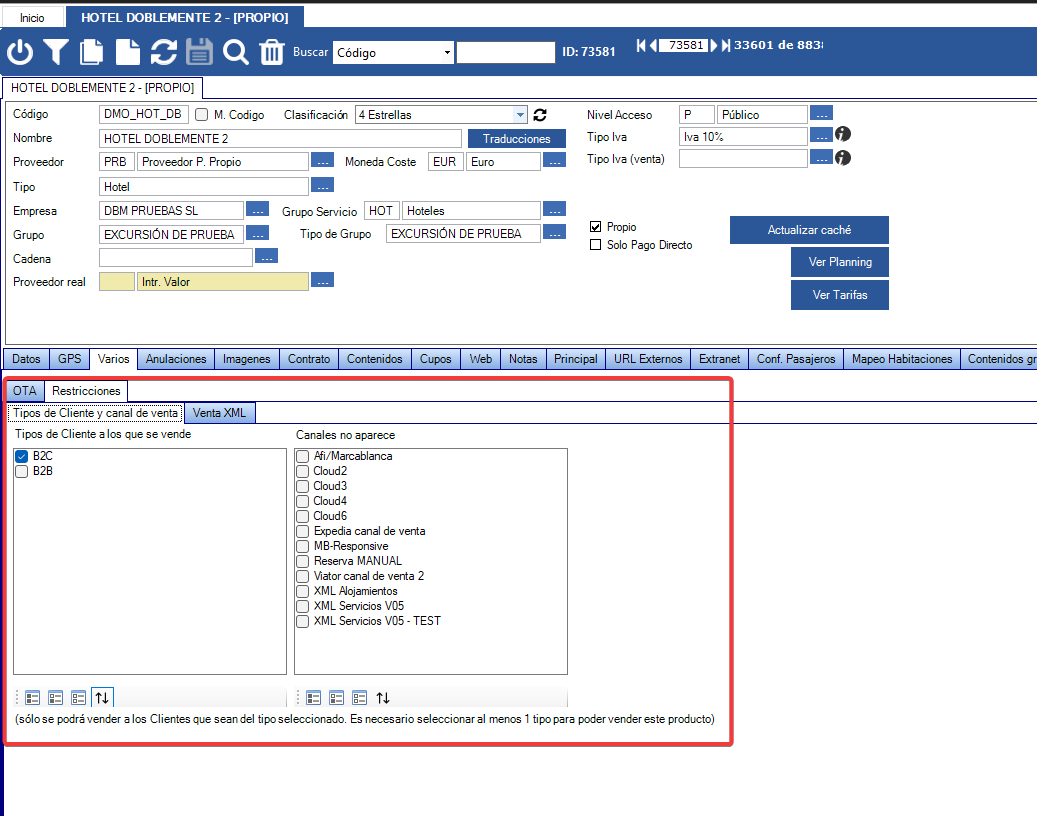The height and width of the screenshot is (816, 1037).
Task: Uncheck the Propio checkbox
Action: pyautogui.click(x=595, y=227)
